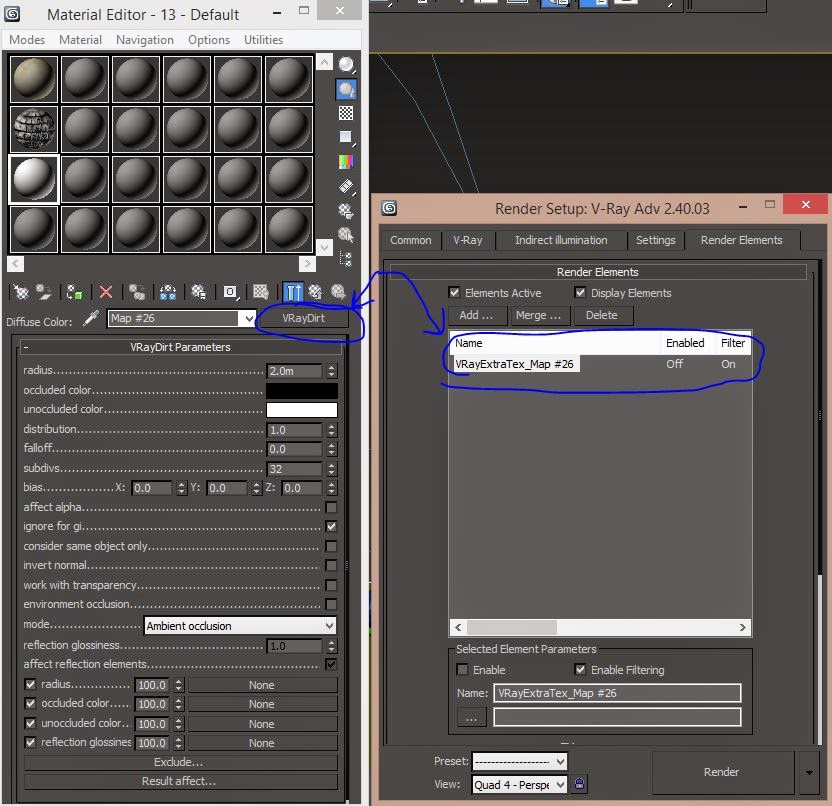Click the VRayDirt map type button
The height and width of the screenshot is (806, 832).
tap(303, 318)
